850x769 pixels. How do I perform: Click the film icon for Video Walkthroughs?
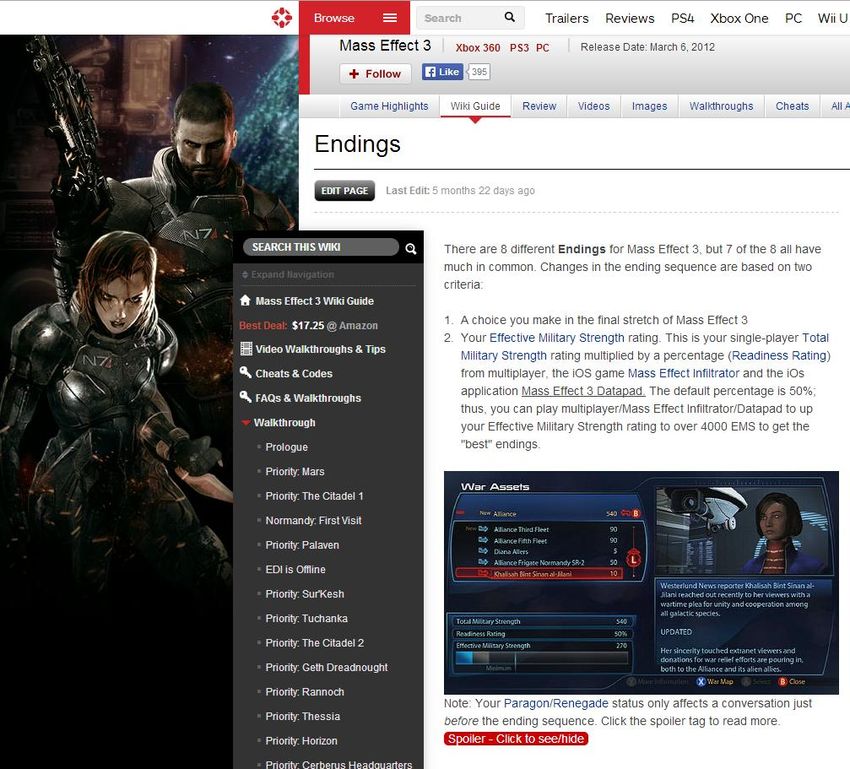(246, 348)
